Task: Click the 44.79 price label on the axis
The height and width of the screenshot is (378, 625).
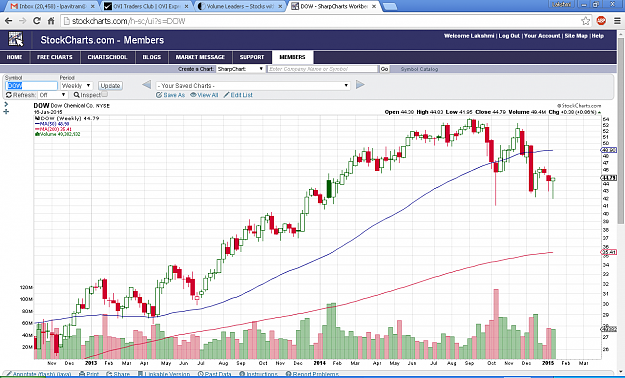Action: [x=609, y=178]
